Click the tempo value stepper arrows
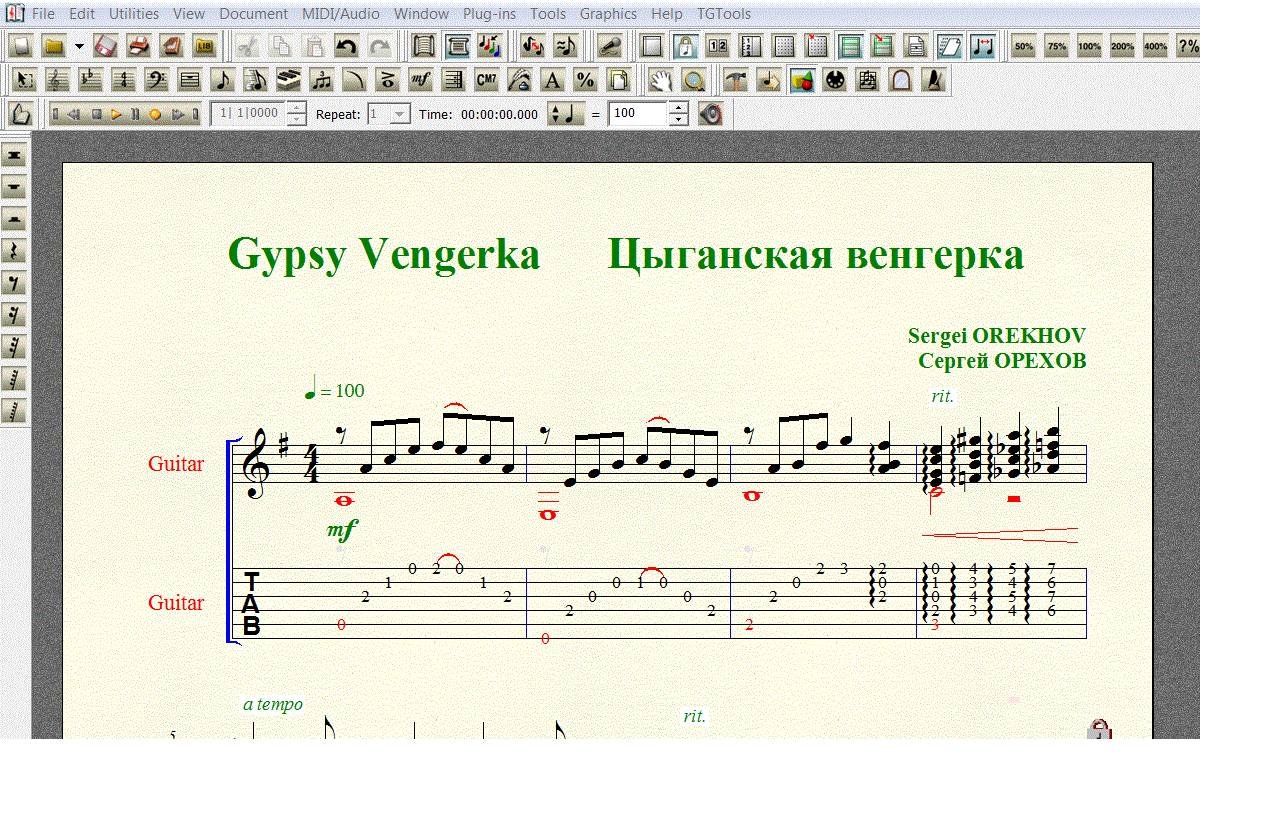The width and height of the screenshot is (1274, 817). (x=679, y=114)
